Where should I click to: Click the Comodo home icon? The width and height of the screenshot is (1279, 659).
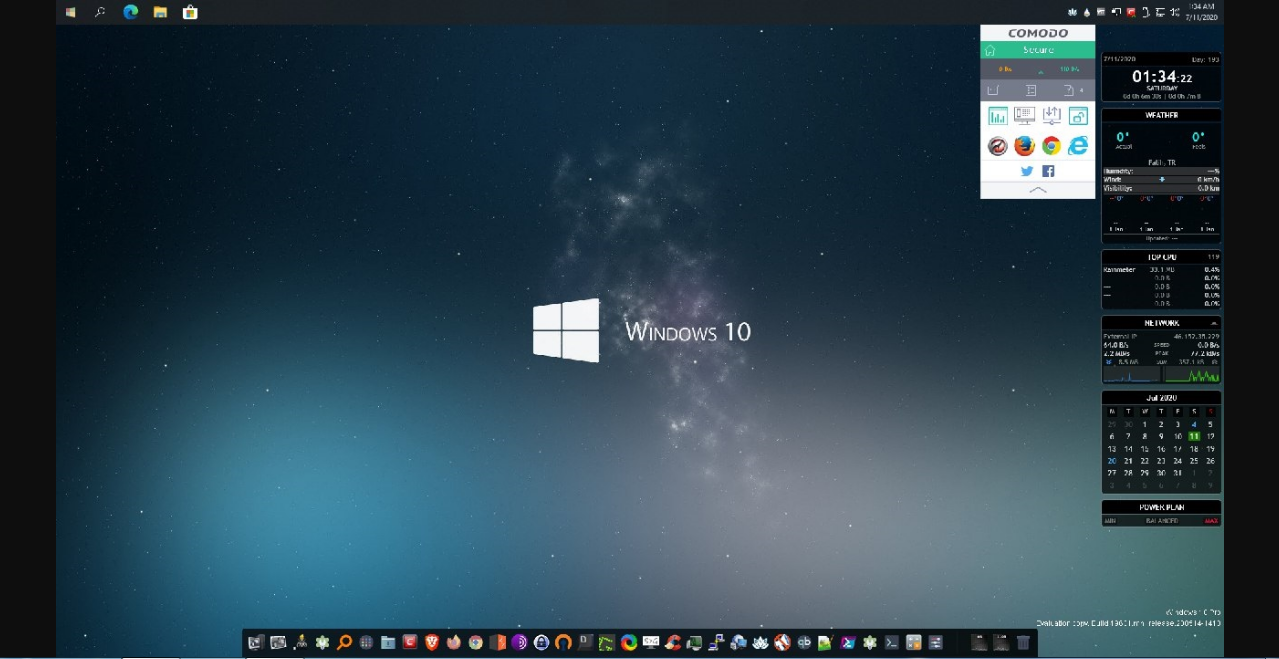point(990,50)
